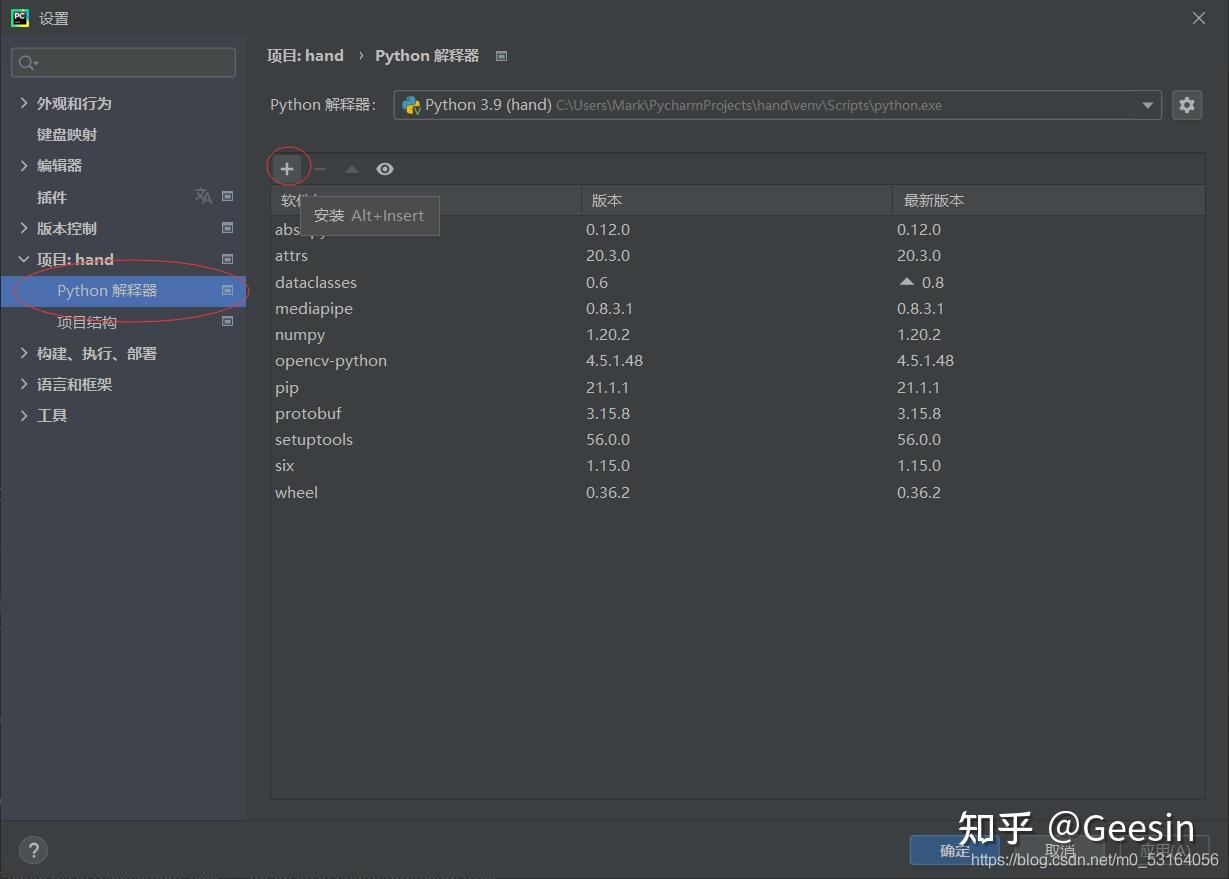Open the Python interpreter dropdown
This screenshot has height=879, width=1229.
tap(1147, 104)
